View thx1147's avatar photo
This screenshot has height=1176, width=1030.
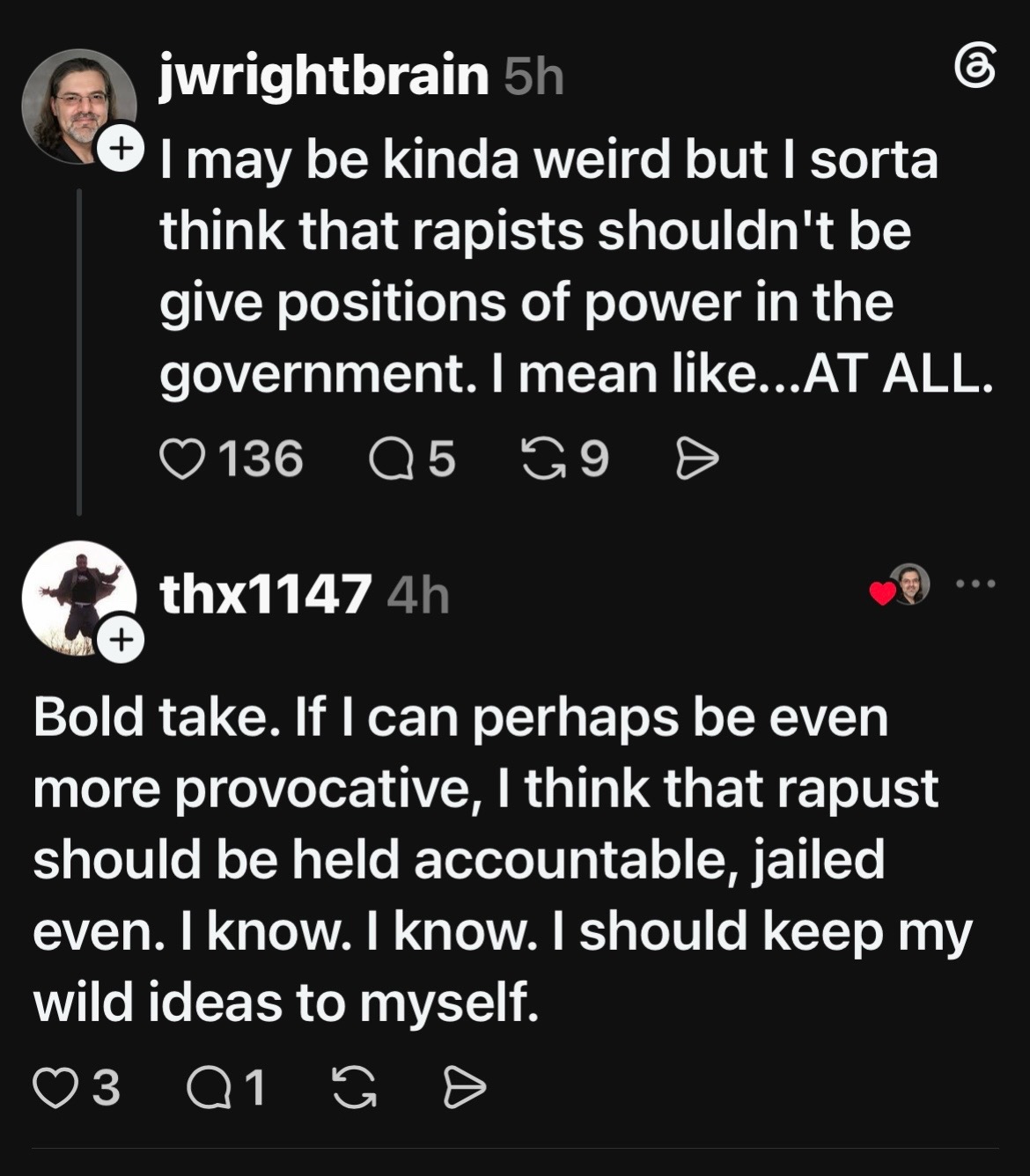(77, 599)
